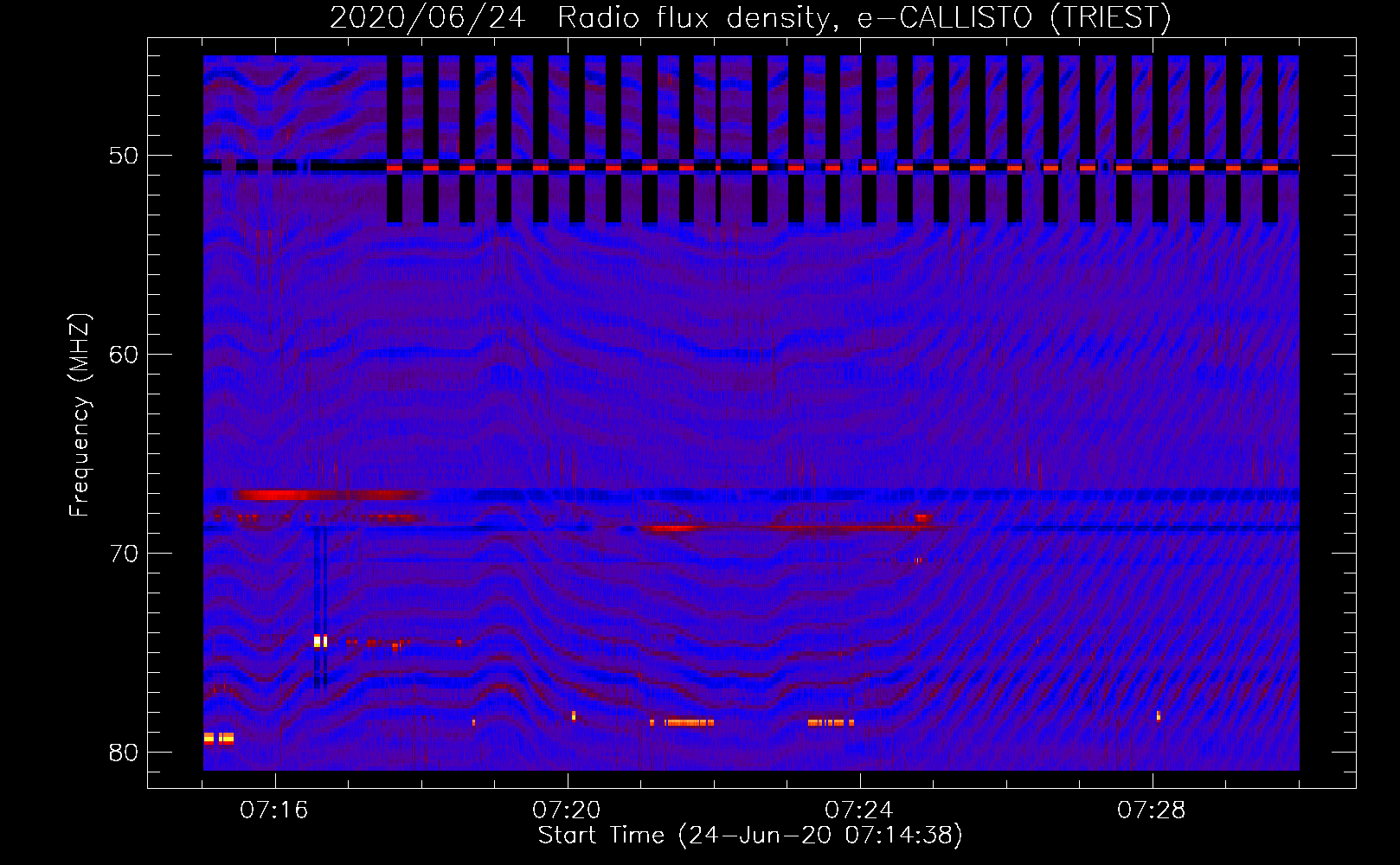
Task: Click the "07:20" time tick label
Action: point(567,811)
